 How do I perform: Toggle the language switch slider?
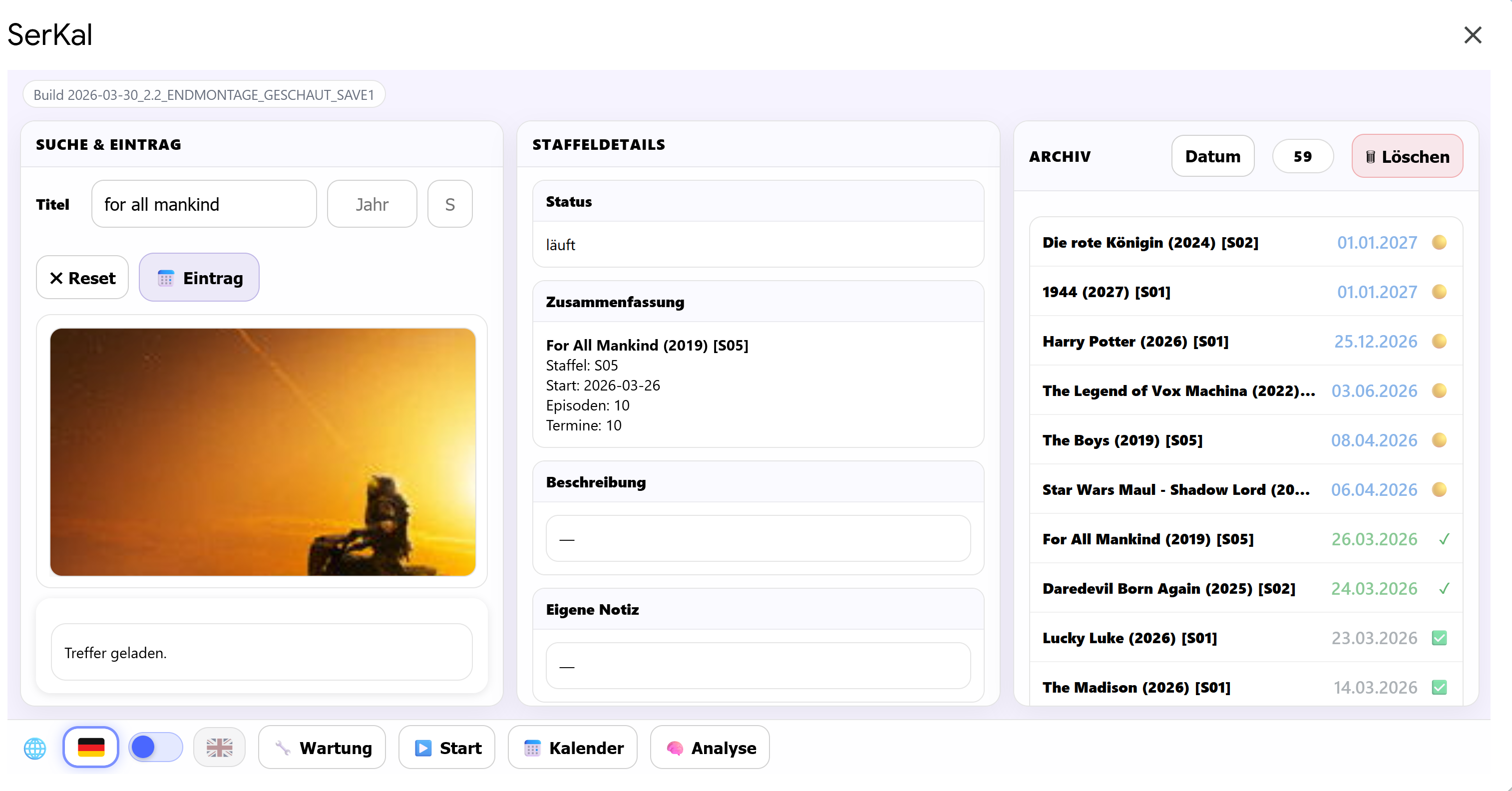coord(155,747)
